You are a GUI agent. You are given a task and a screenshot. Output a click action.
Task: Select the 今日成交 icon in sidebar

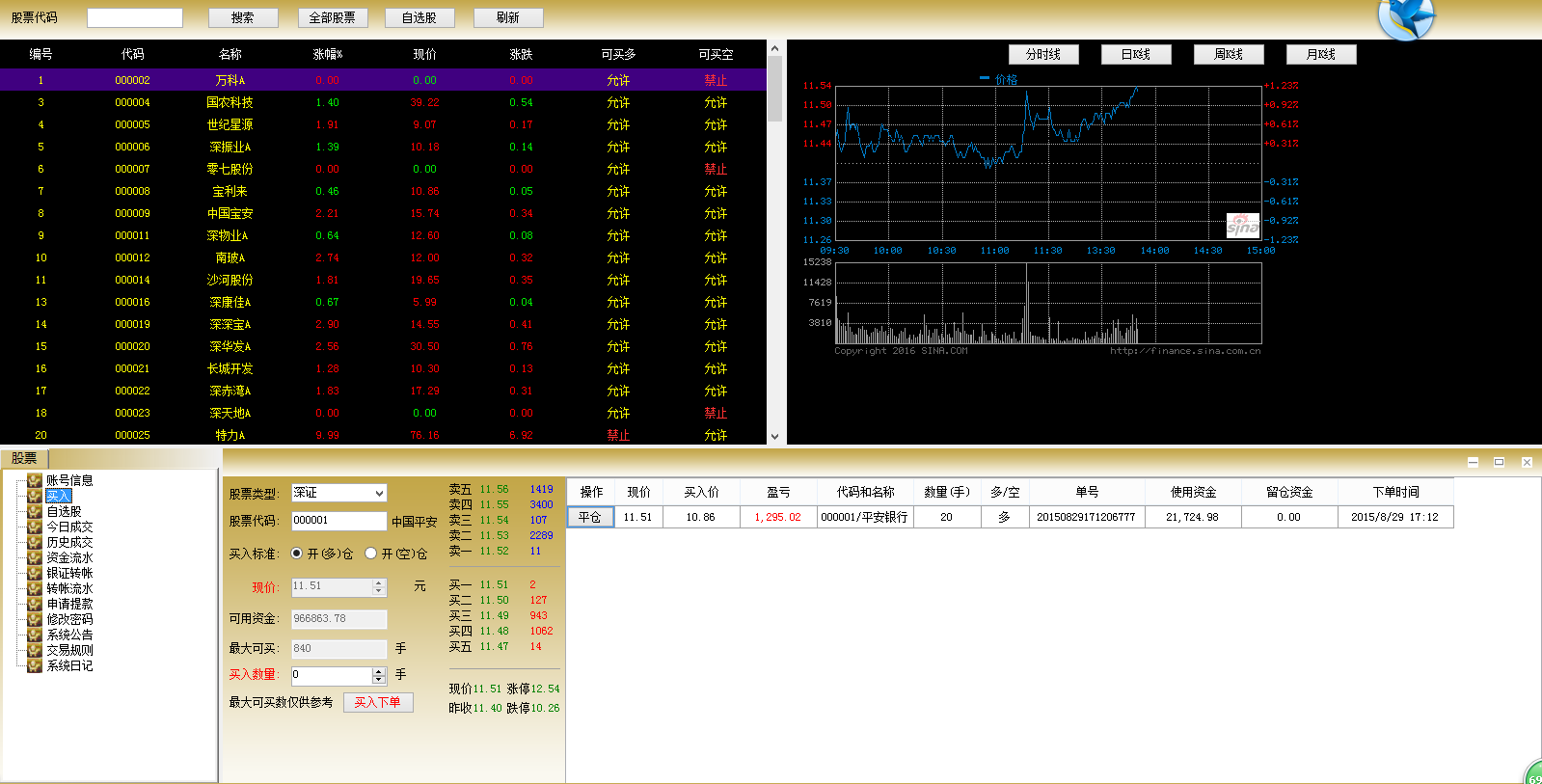tap(35, 527)
